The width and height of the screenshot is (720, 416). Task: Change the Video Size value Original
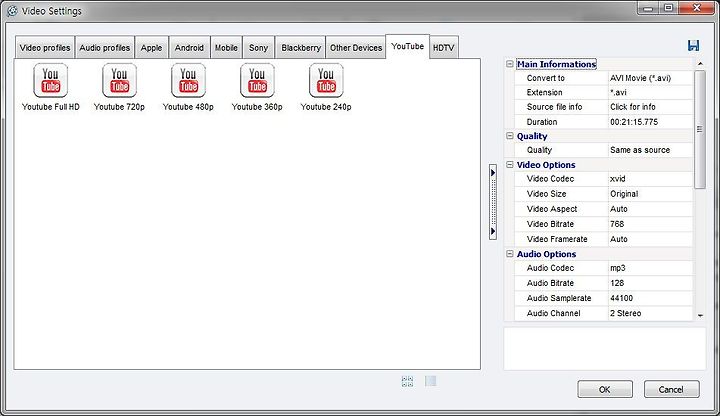pos(650,194)
